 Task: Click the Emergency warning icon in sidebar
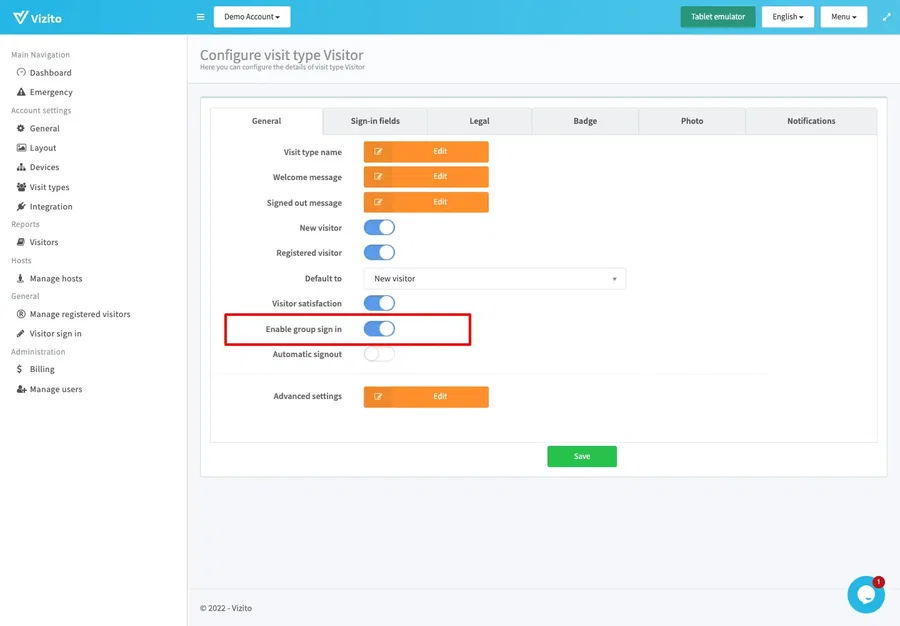coord(21,92)
